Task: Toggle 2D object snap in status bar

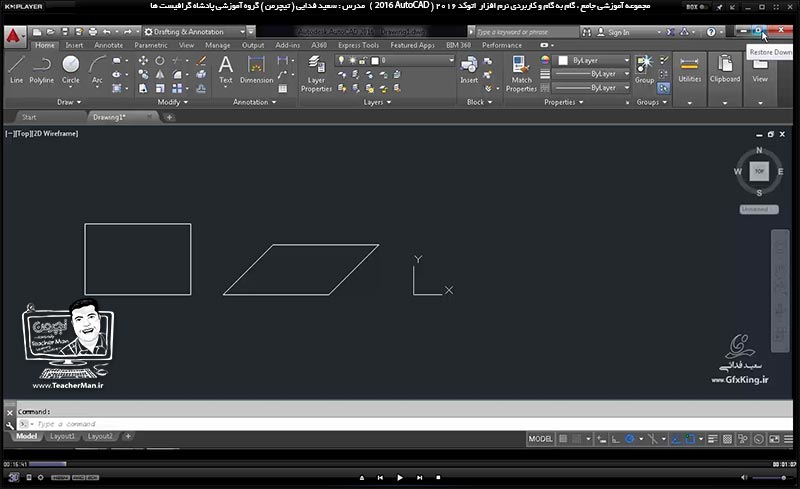Action: click(x=690, y=439)
